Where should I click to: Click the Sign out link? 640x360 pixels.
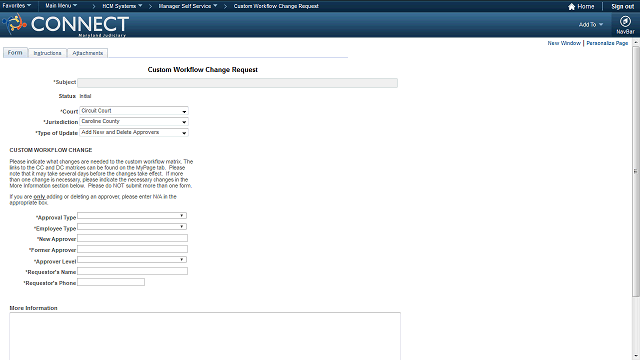click(622, 7)
